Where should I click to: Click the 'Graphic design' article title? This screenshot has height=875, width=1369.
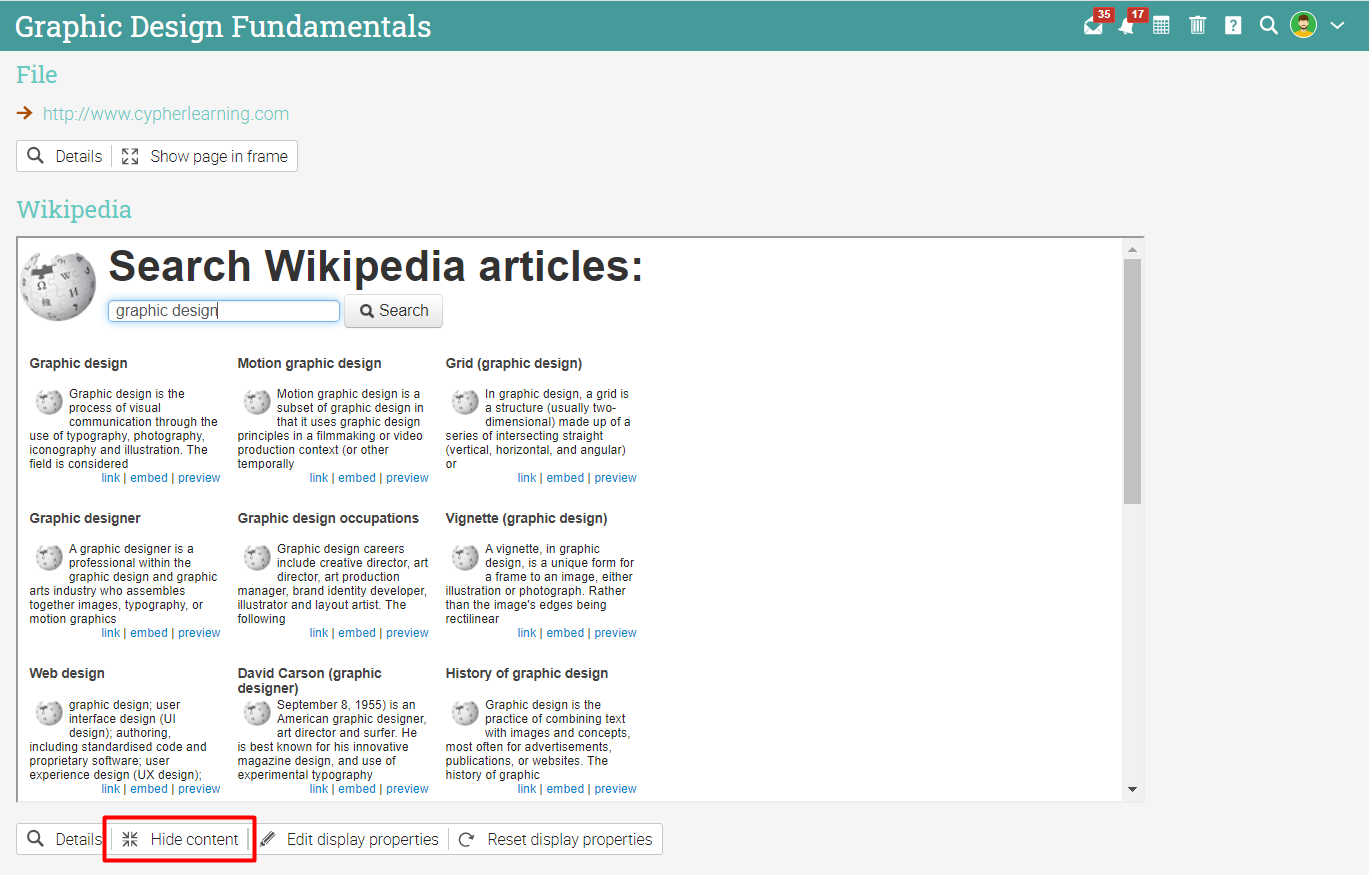78,363
